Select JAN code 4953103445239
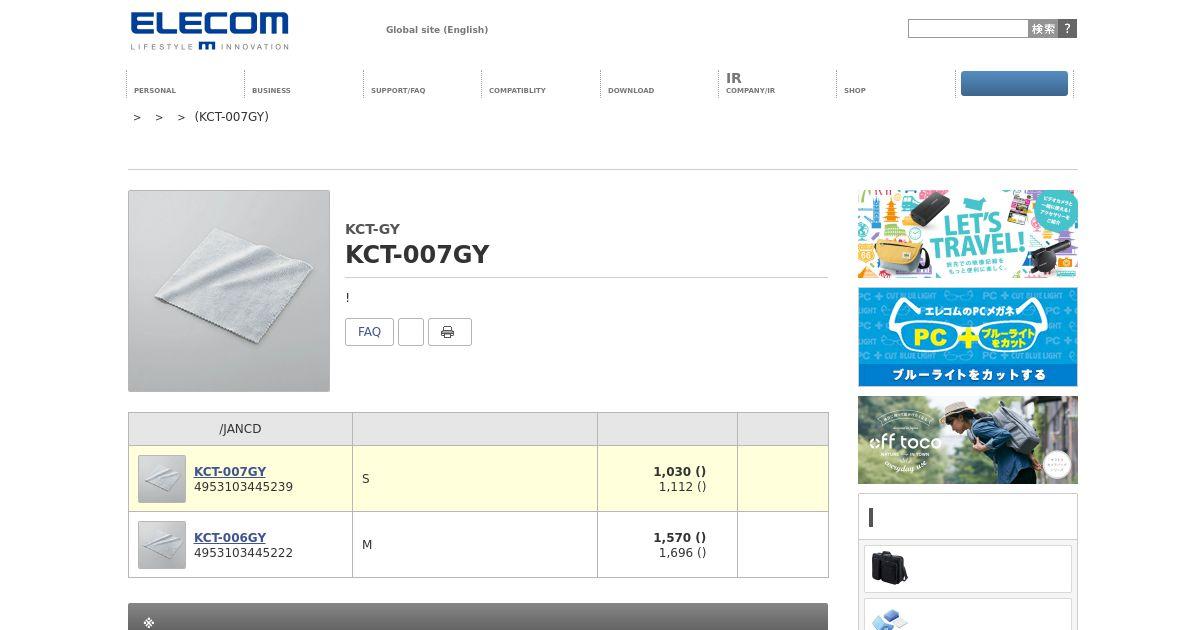 [243, 487]
